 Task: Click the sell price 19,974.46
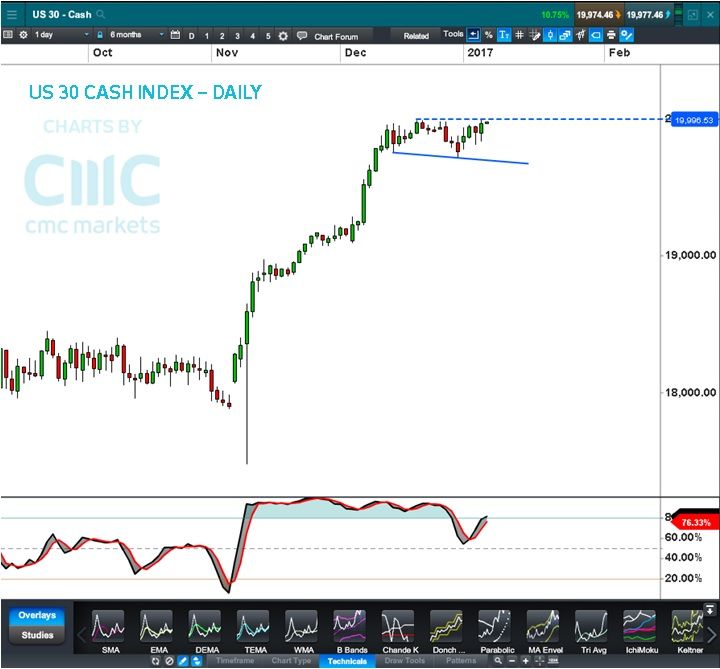(598, 15)
